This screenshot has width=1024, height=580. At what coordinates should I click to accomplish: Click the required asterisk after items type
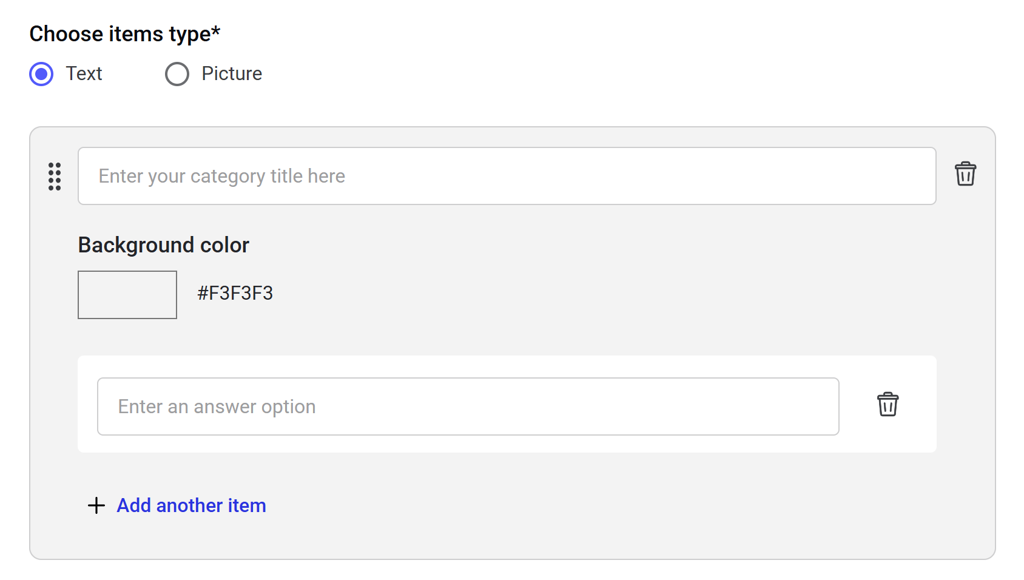click(216, 32)
